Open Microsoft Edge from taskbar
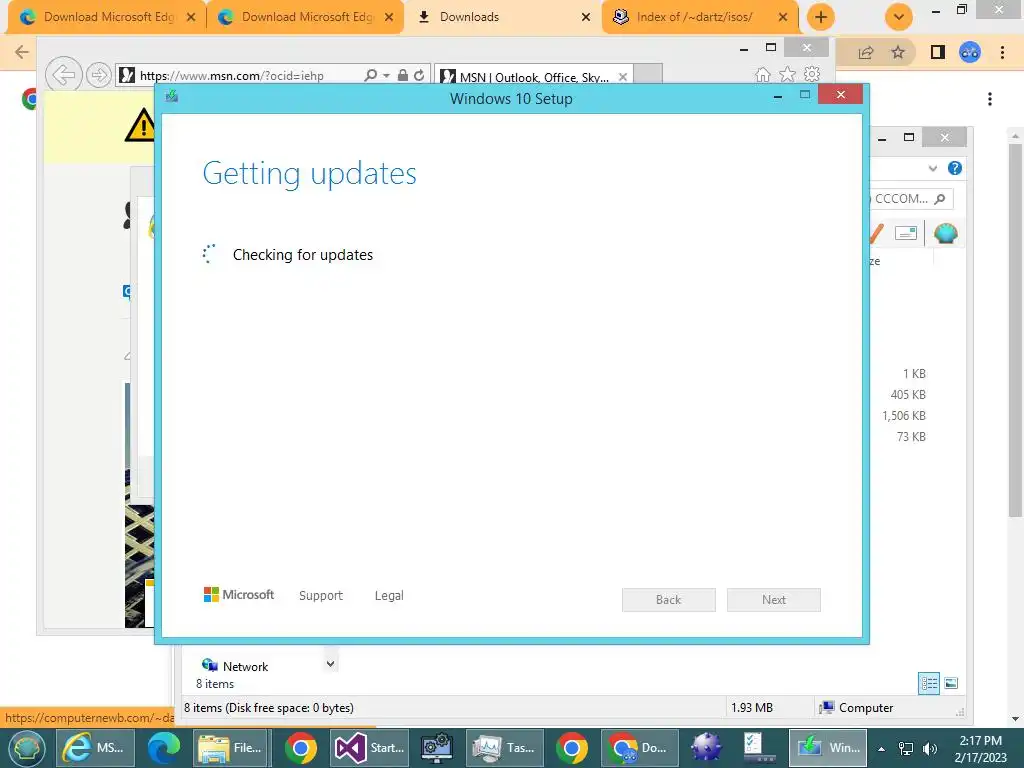Image resolution: width=1024 pixels, height=768 pixels. (164, 748)
